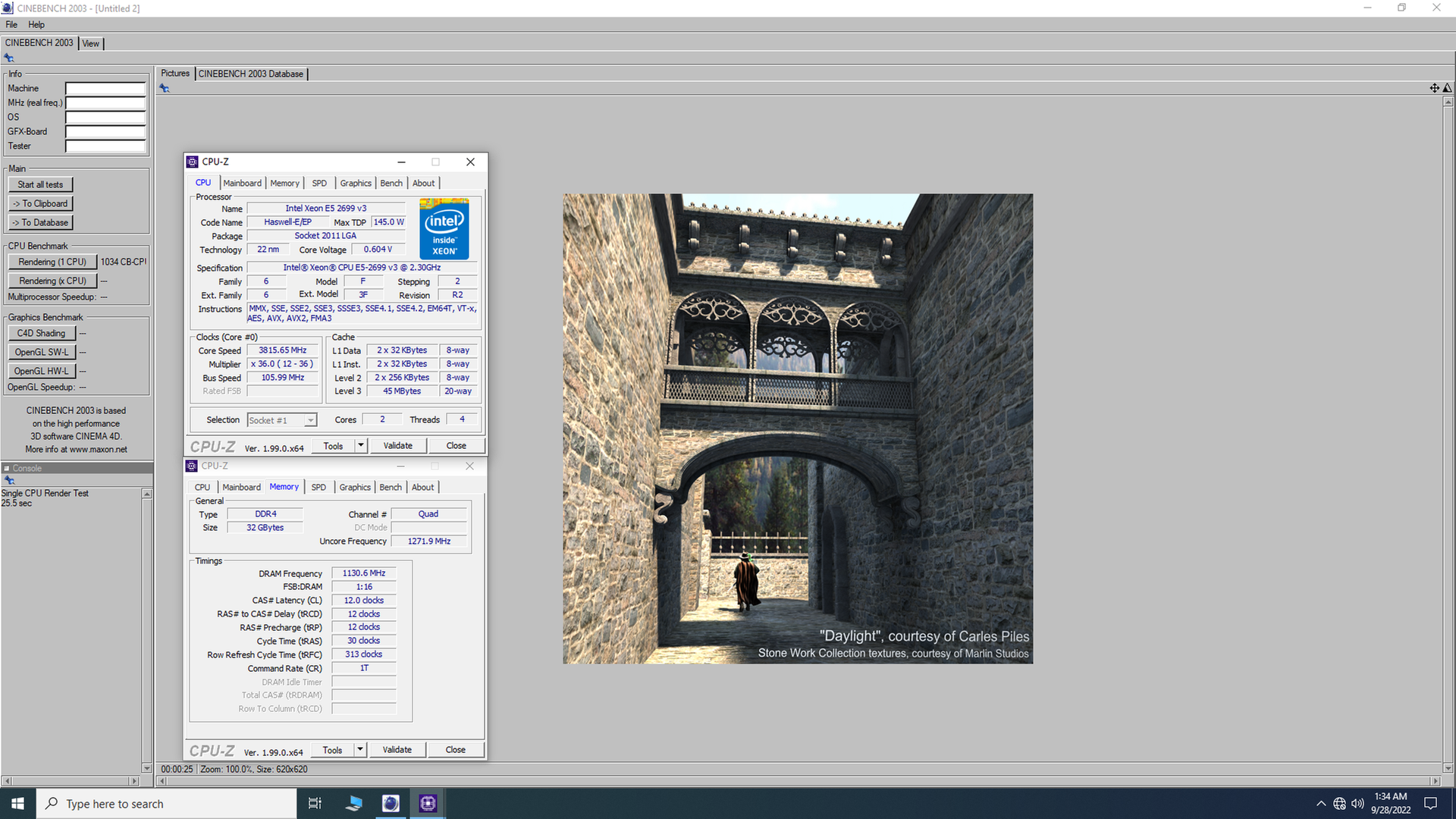Click the Machine input field
1456x819 pixels.
coord(105,88)
